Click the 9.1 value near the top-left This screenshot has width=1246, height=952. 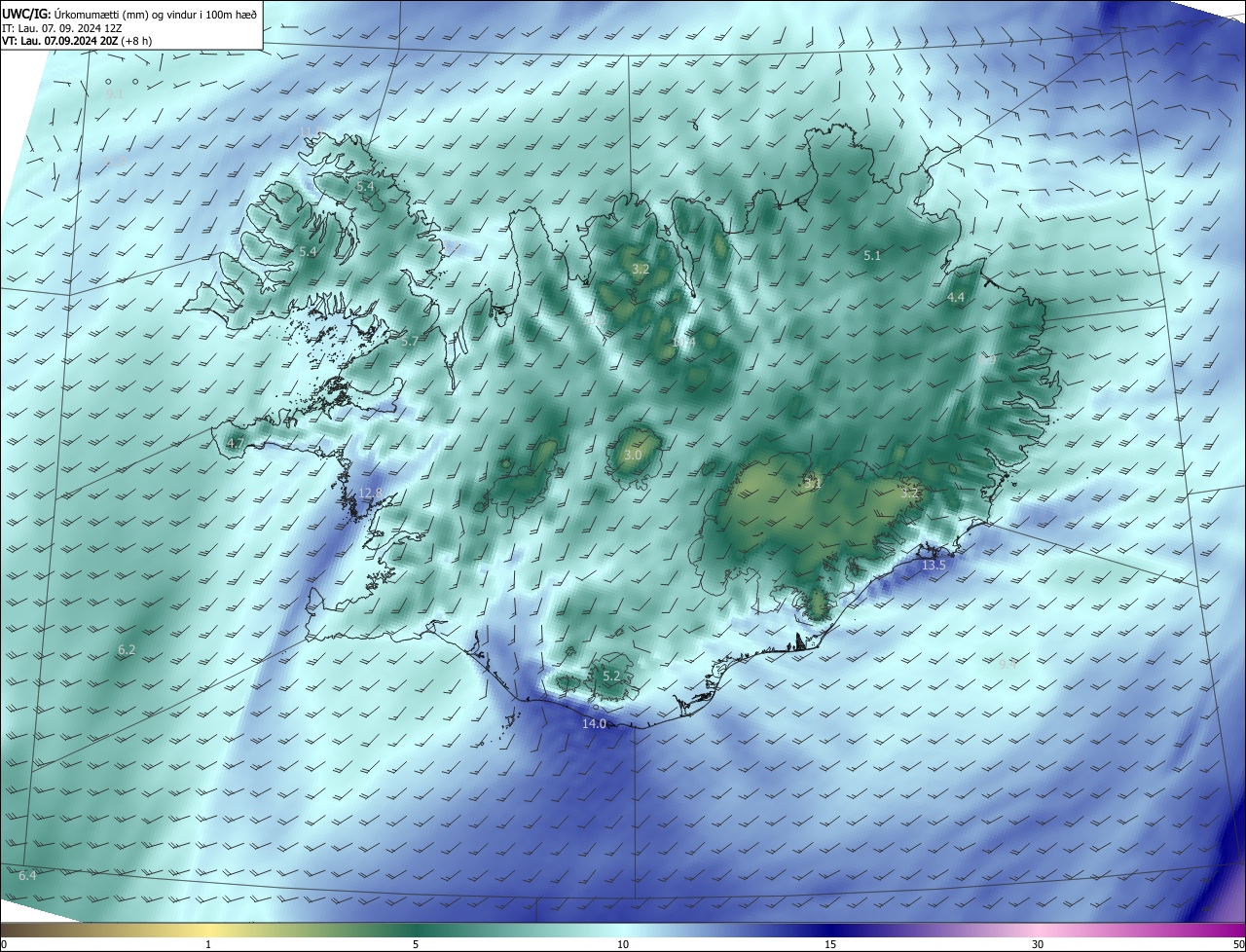tap(115, 94)
